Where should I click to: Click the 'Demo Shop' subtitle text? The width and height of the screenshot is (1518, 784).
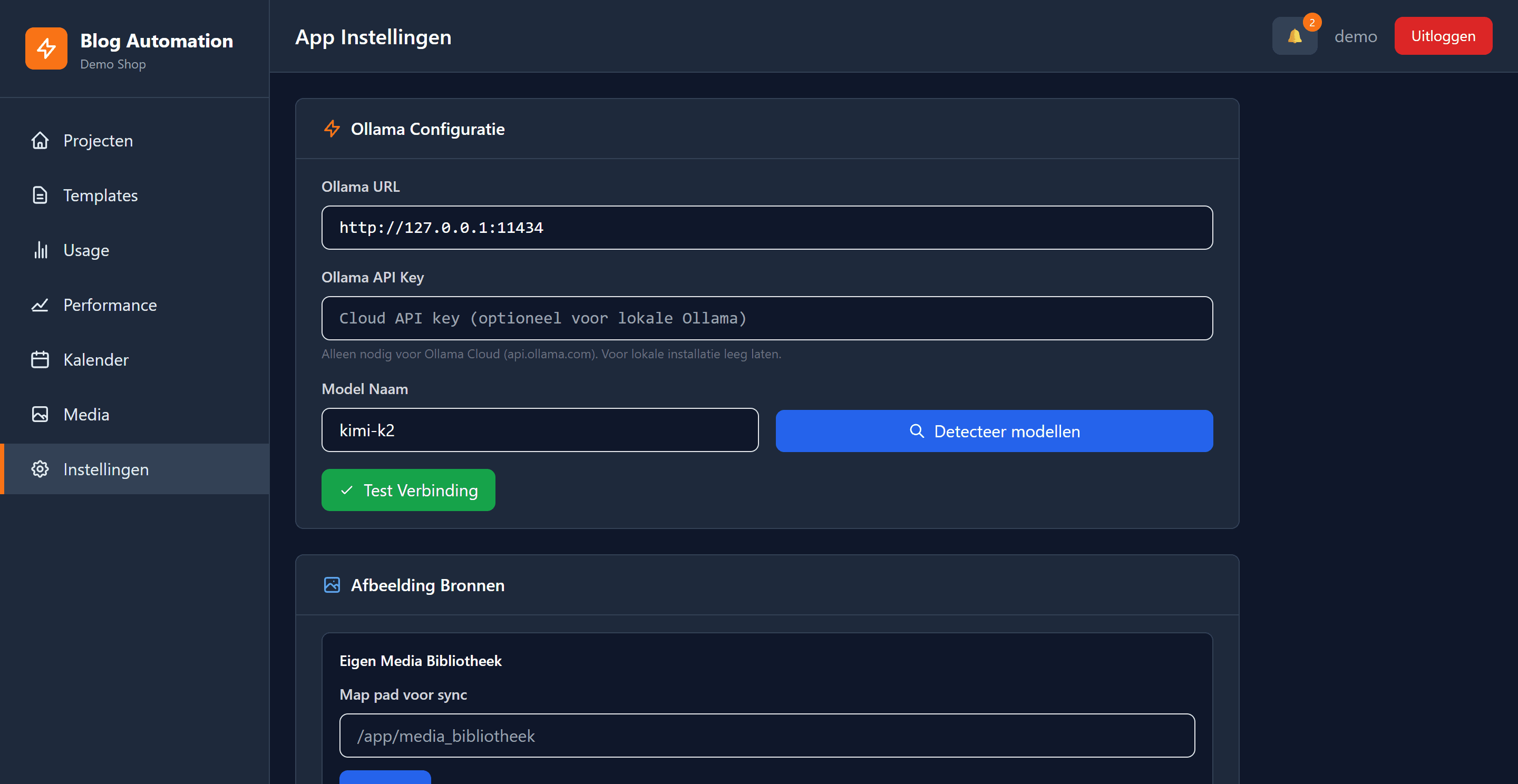pyautogui.click(x=113, y=64)
